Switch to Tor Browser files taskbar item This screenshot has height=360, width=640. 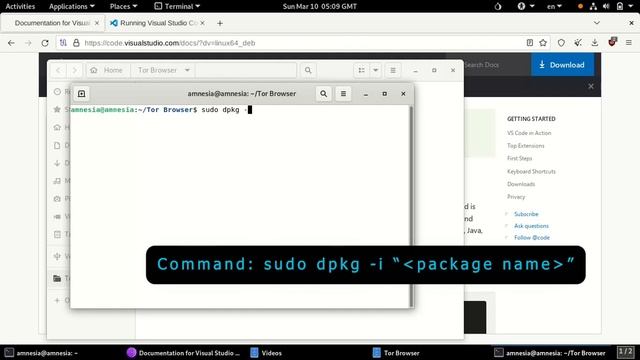(x=396, y=353)
